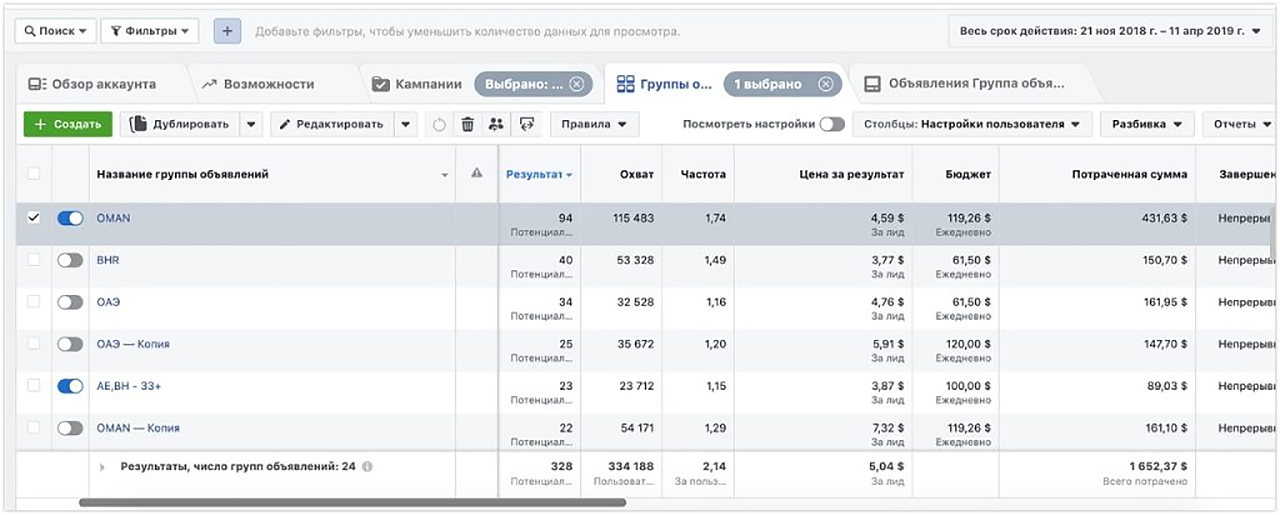Toggle 'Посмотреть настройки' switch
Screen dimensions: 1280x515
pos(832,125)
